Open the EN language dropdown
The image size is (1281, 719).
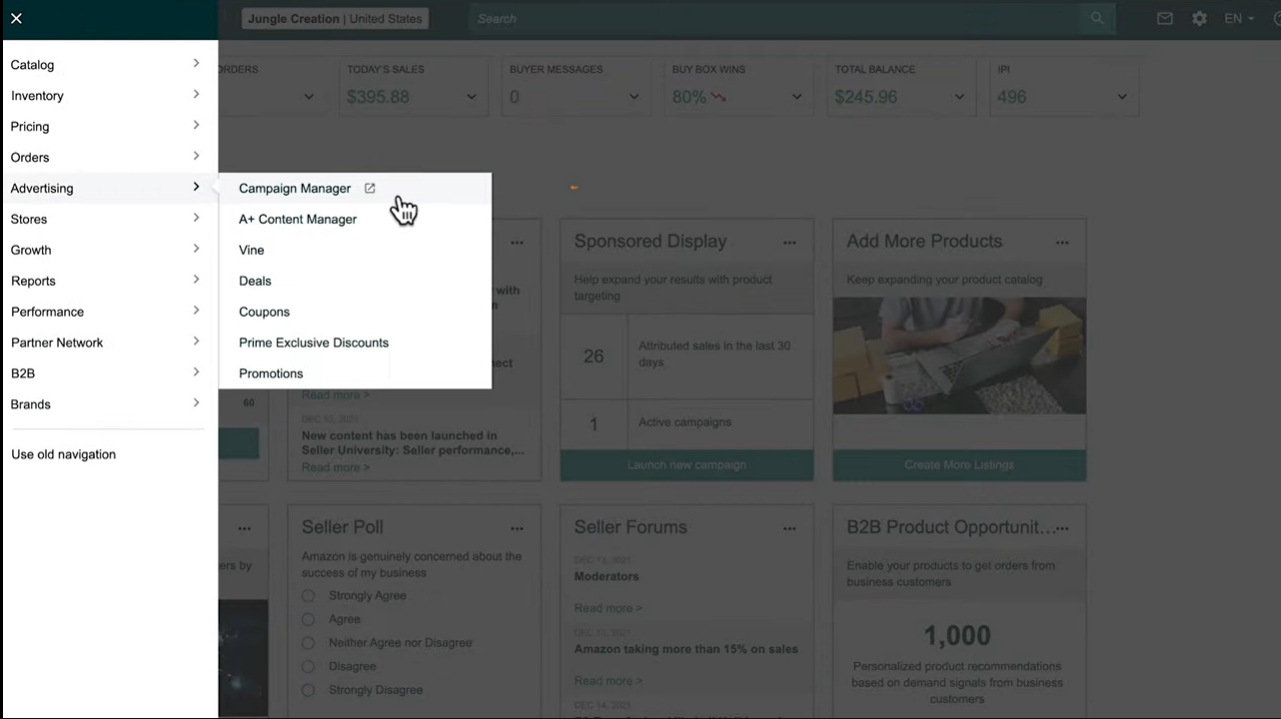pyautogui.click(x=1239, y=18)
